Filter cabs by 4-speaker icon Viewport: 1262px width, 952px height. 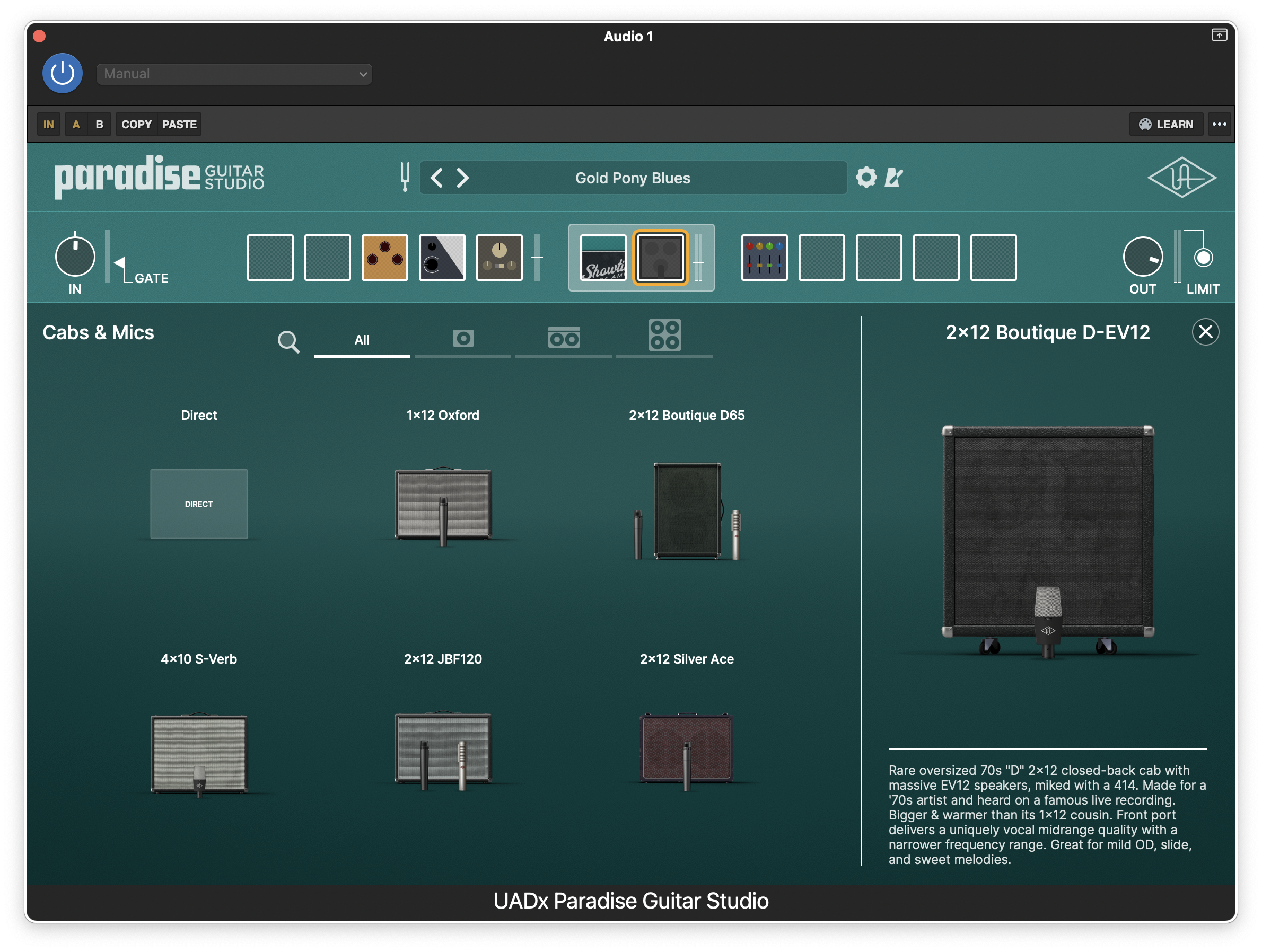pos(664,336)
